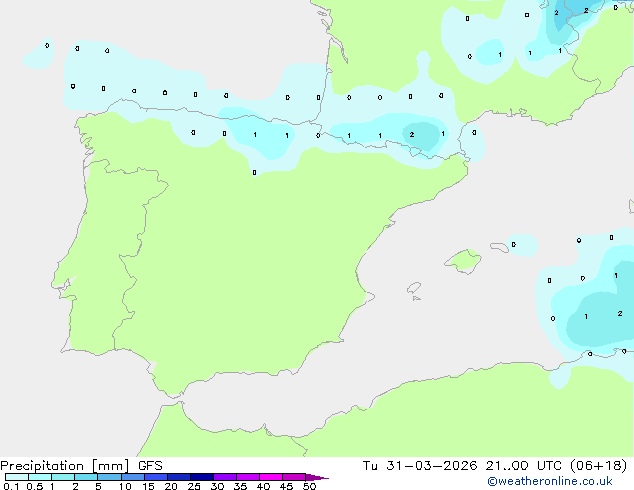Pick the 2–5 mm legend swatch
Image resolution: width=634 pixels, height=490 pixels.
coord(86,477)
